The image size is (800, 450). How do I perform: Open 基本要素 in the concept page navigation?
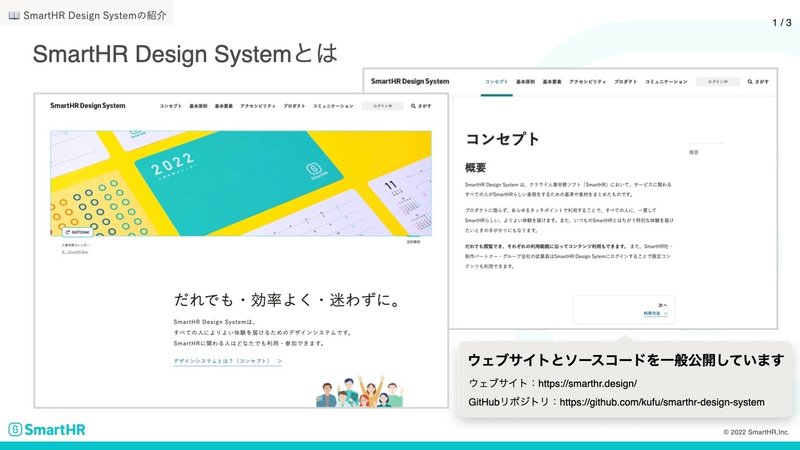(552, 82)
